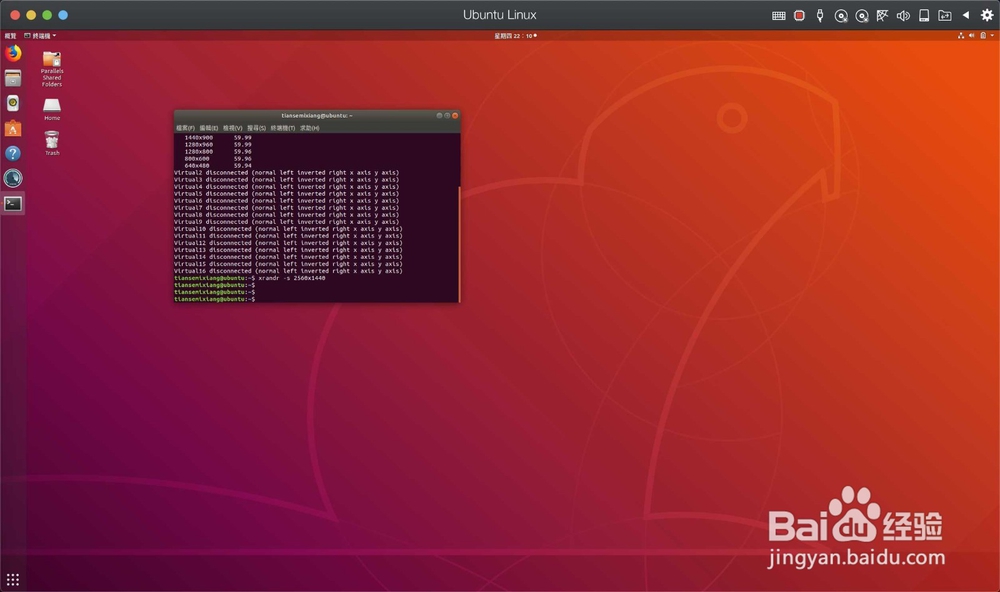The height and width of the screenshot is (592, 1000).
Task: Click the 1280x800 resolution line
Action: coord(217,151)
